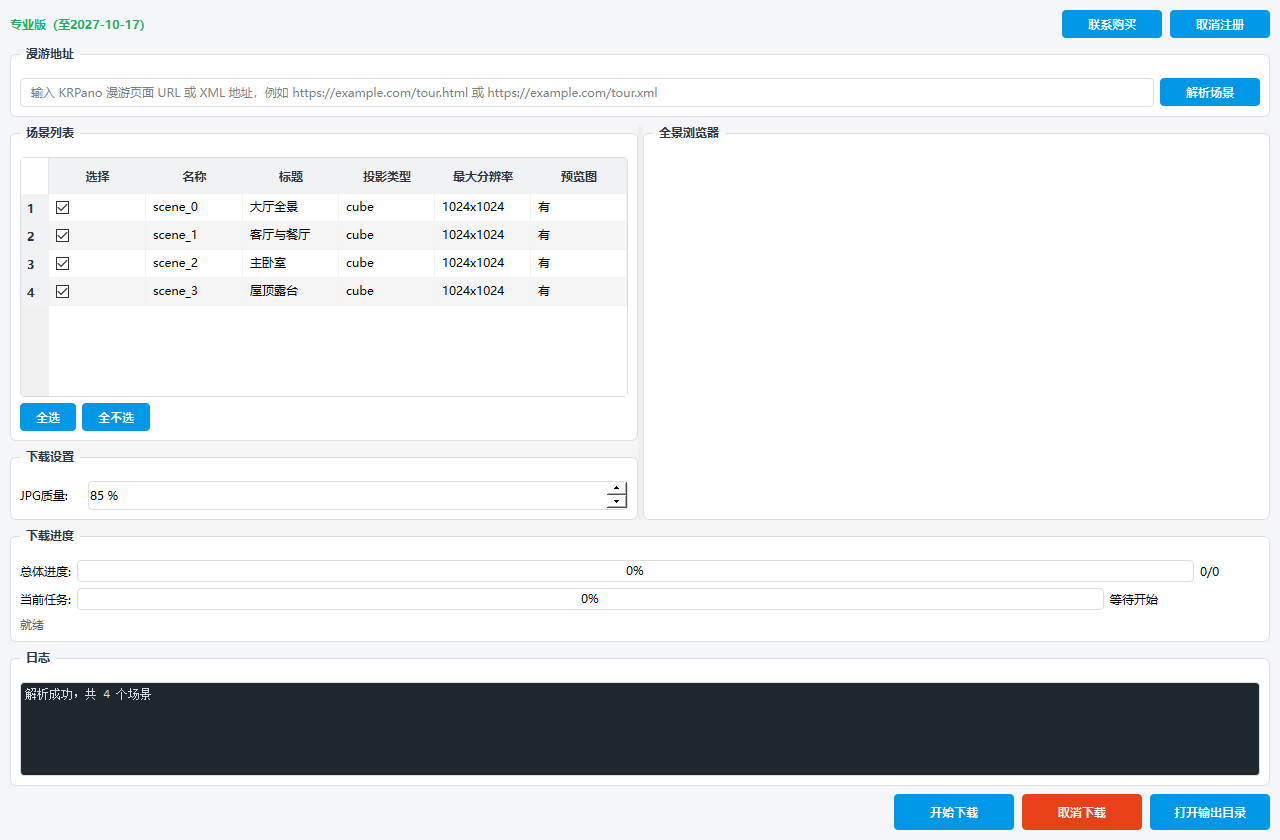Start the download with 开始下载
This screenshot has height=840, width=1280.
pos(954,812)
